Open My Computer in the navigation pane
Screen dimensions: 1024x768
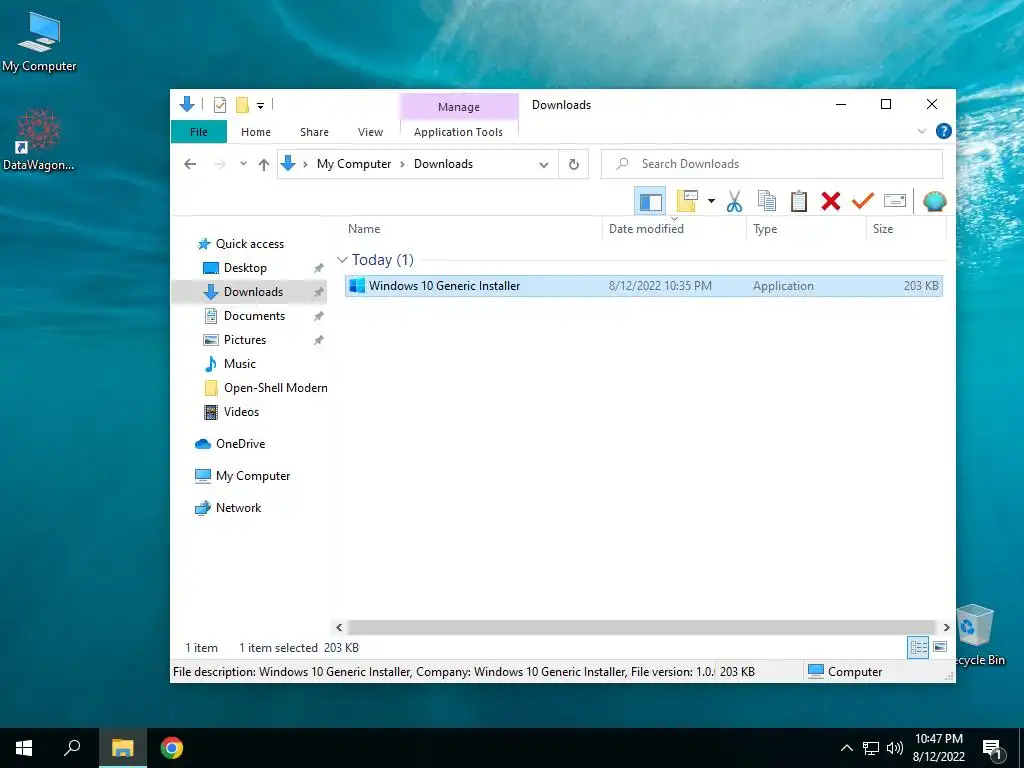point(253,476)
